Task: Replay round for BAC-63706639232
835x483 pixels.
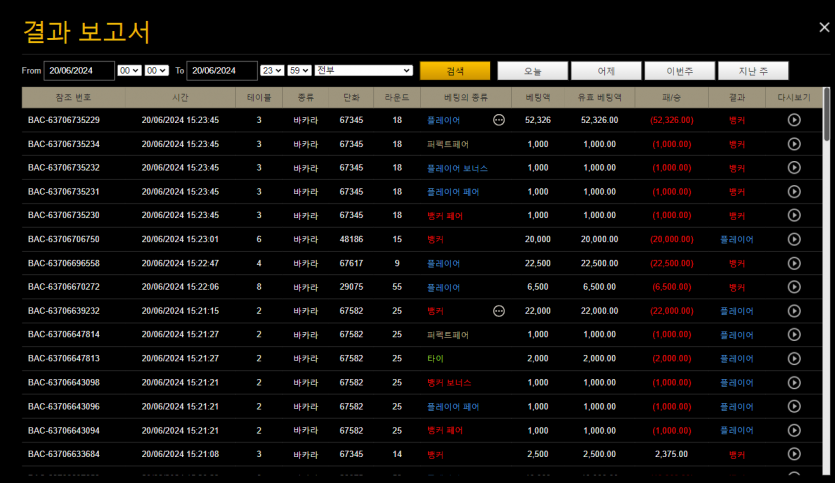Action: coord(794,310)
